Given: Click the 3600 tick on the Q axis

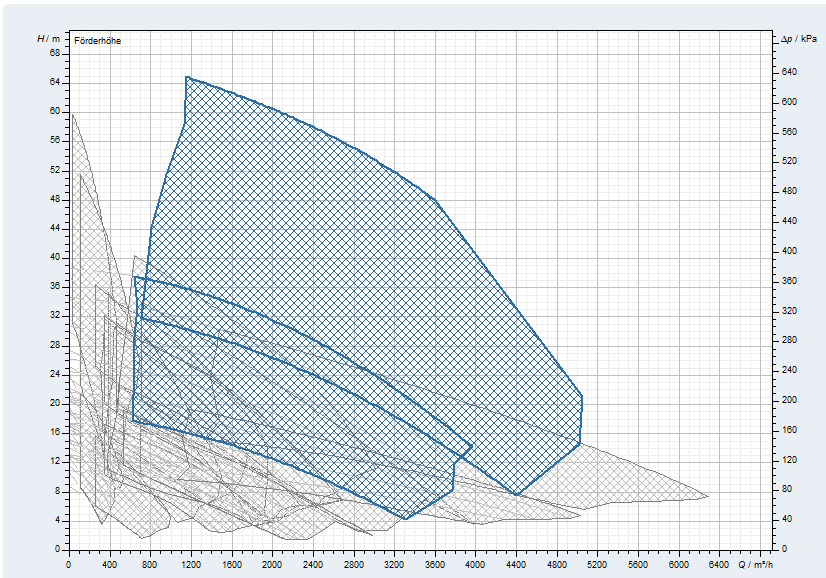Looking at the screenshot, I should pyautogui.click(x=435, y=565).
